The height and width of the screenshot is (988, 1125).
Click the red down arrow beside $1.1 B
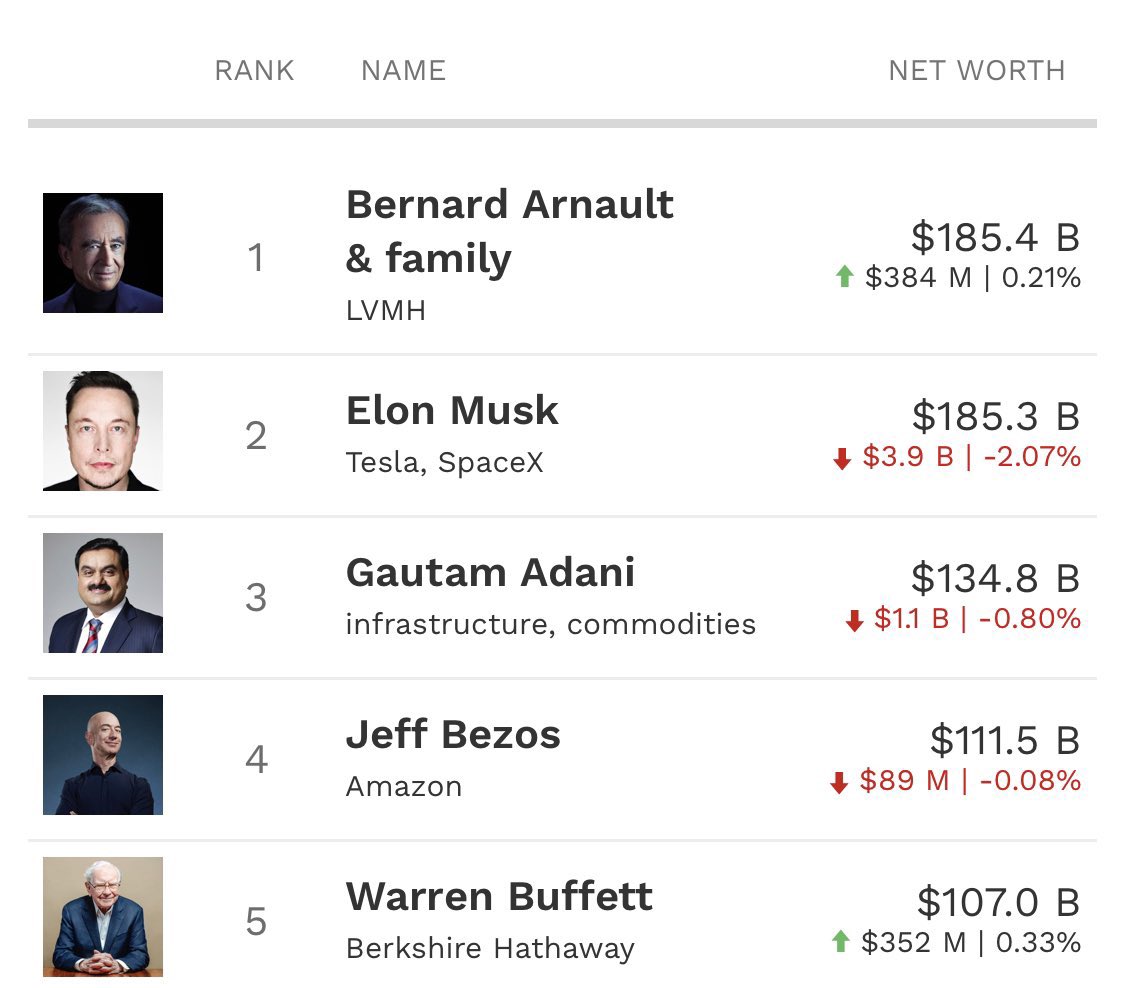click(x=854, y=620)
